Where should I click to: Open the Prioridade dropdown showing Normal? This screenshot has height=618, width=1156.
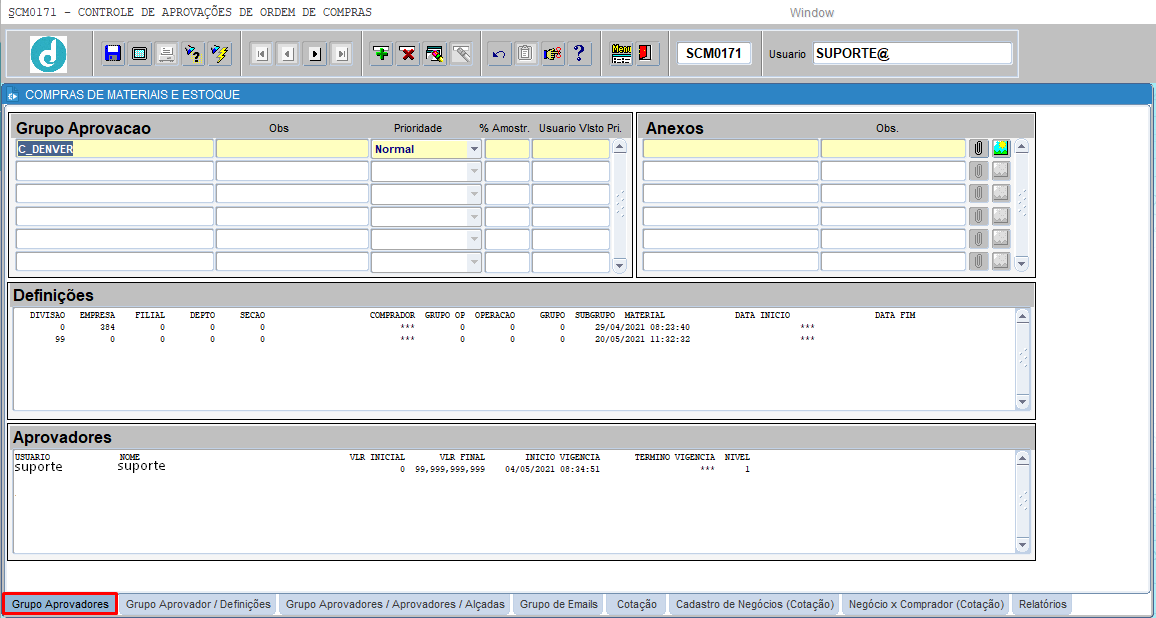point(474,149)
